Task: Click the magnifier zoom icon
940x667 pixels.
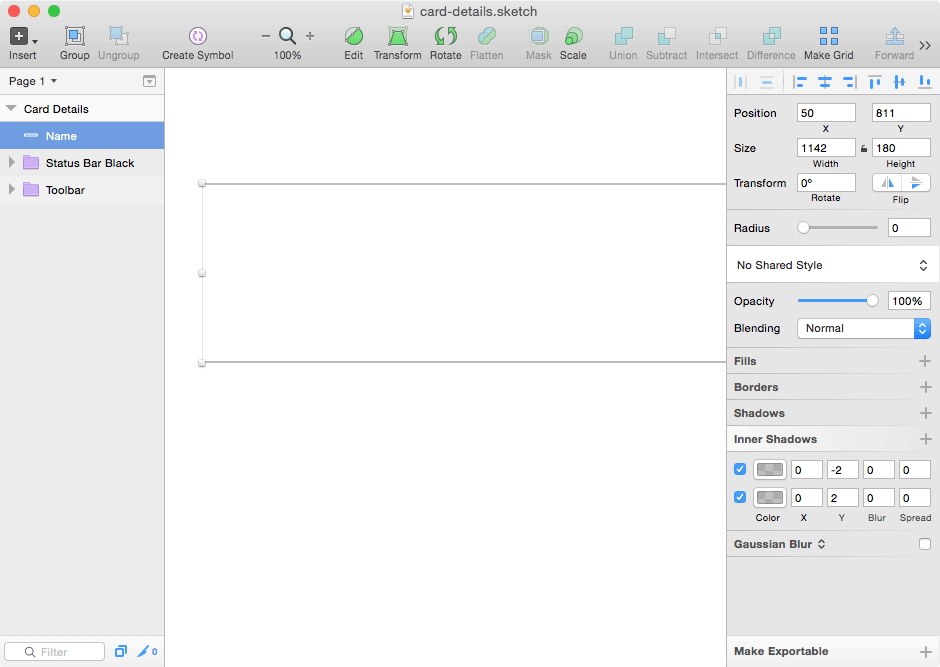Action: [x=288, y=36]
